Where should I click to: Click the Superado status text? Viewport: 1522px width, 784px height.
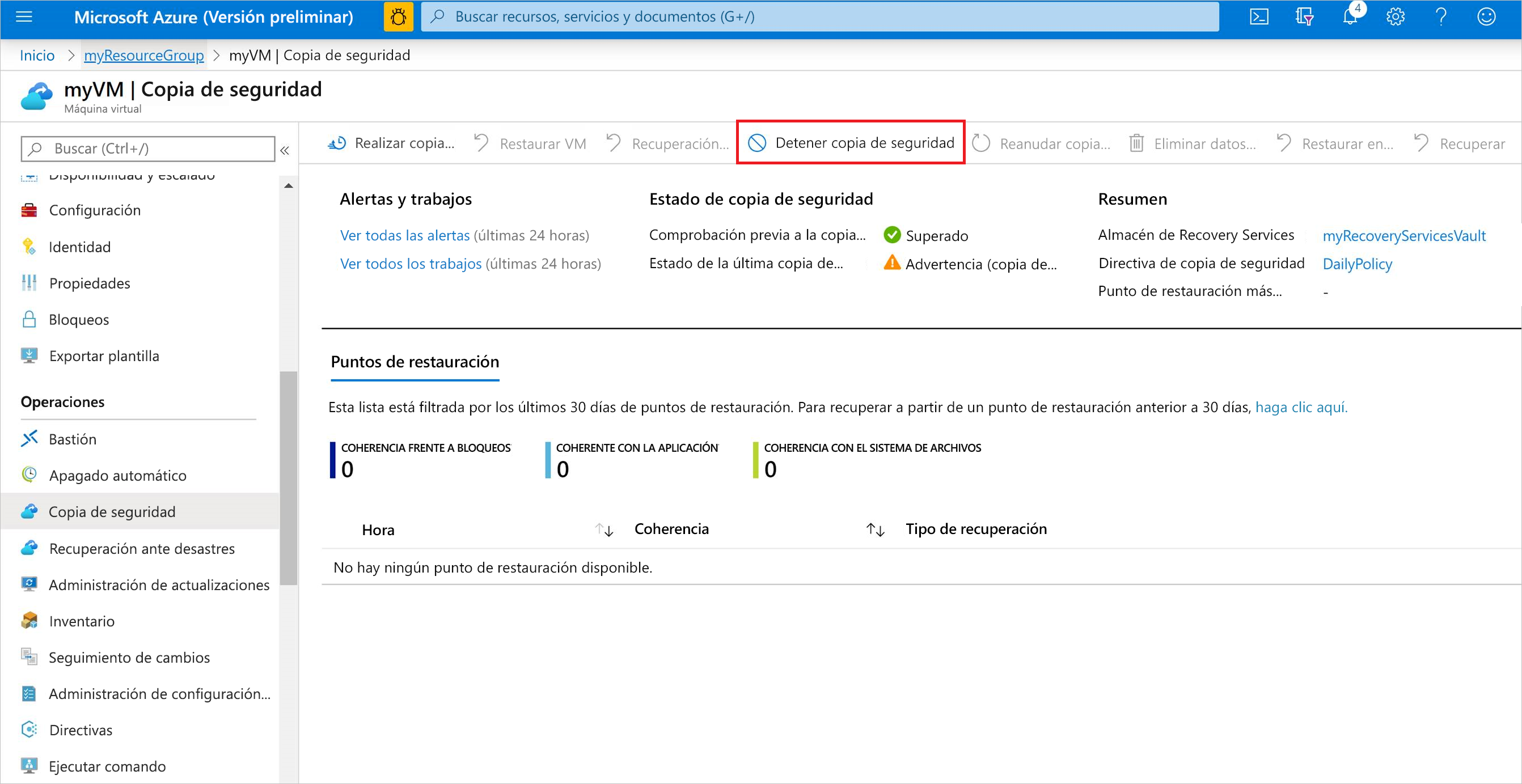[936, 236]
